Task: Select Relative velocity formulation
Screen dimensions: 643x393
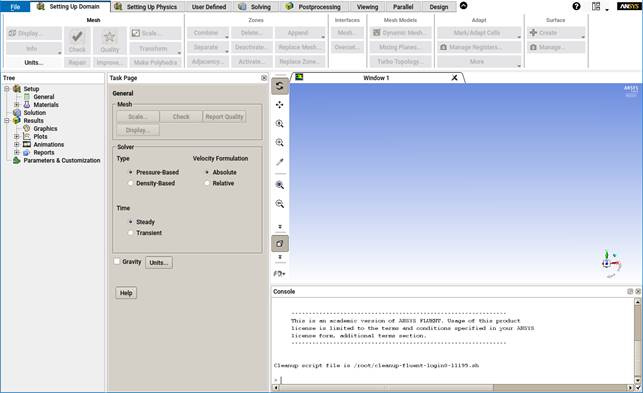Action: coord(207,183)
